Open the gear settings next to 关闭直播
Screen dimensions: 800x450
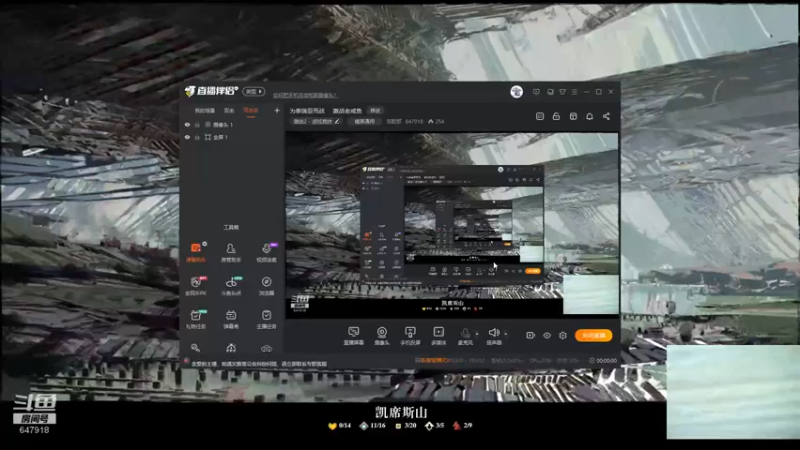point(563,335)
